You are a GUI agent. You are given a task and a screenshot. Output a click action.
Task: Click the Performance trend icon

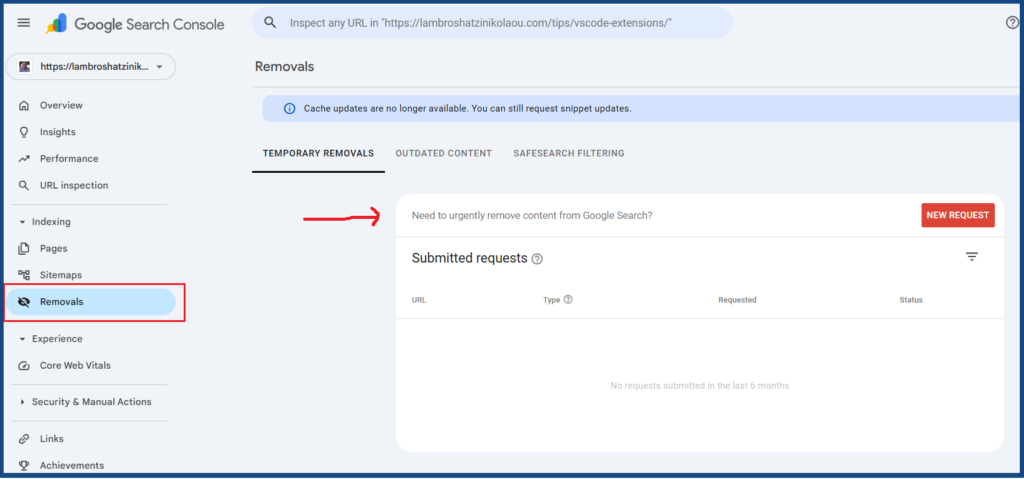click(24, 159)
